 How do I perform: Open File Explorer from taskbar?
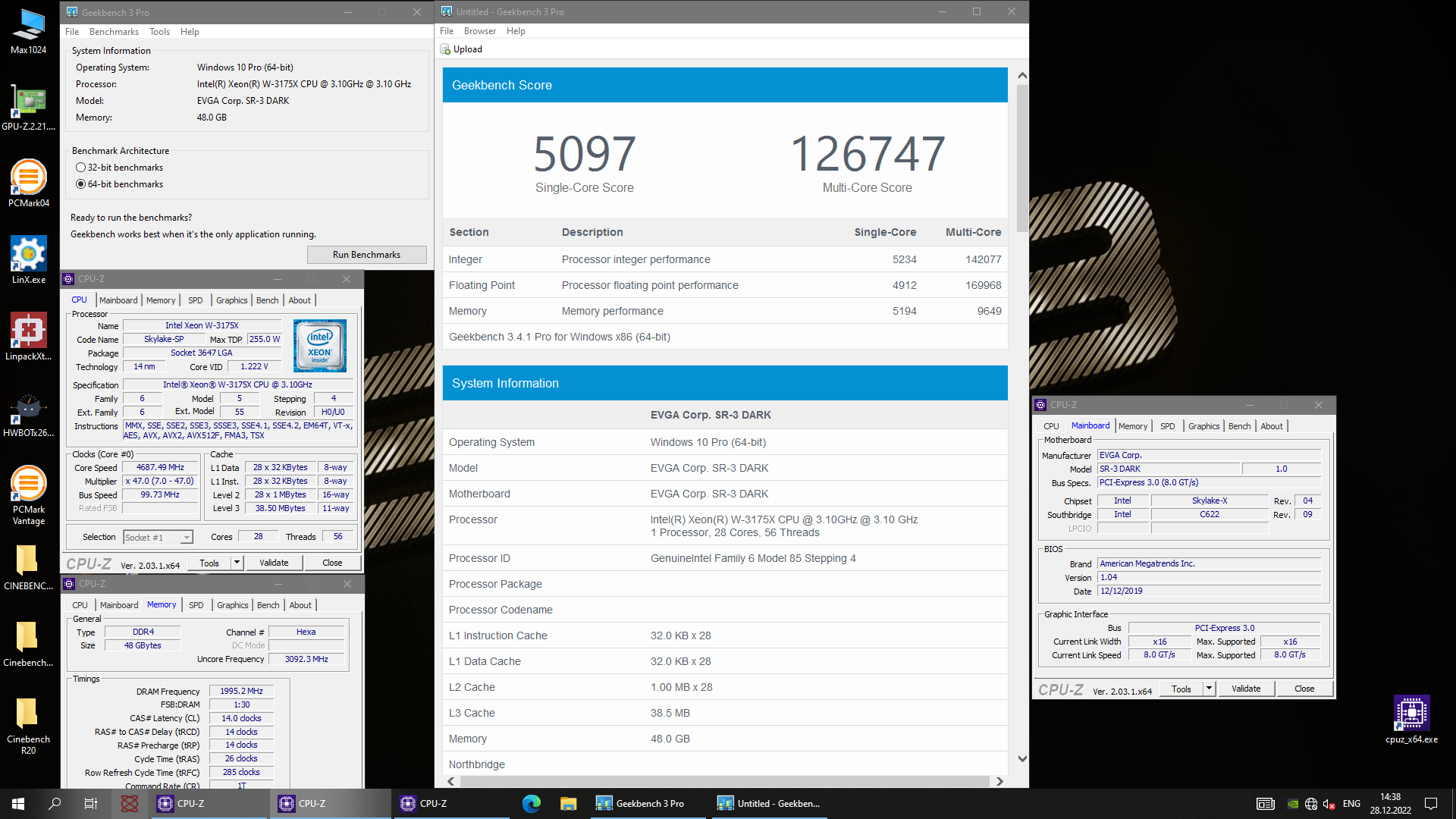pyautogui.click(x=568, y=804)
